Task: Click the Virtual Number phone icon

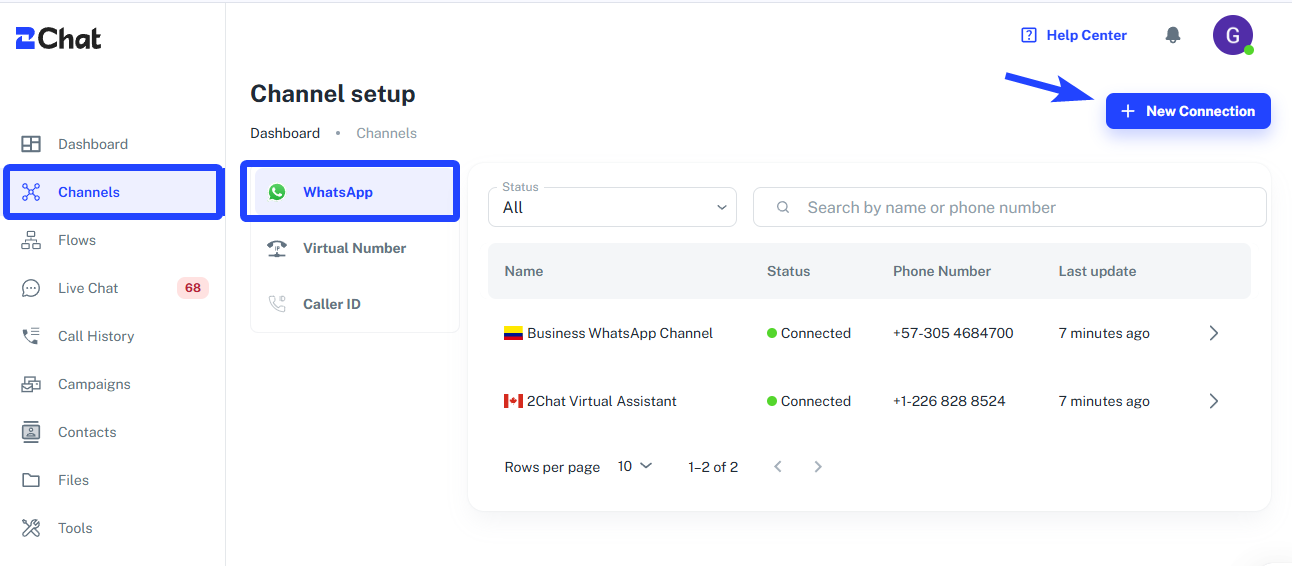Action: [277, 248]
